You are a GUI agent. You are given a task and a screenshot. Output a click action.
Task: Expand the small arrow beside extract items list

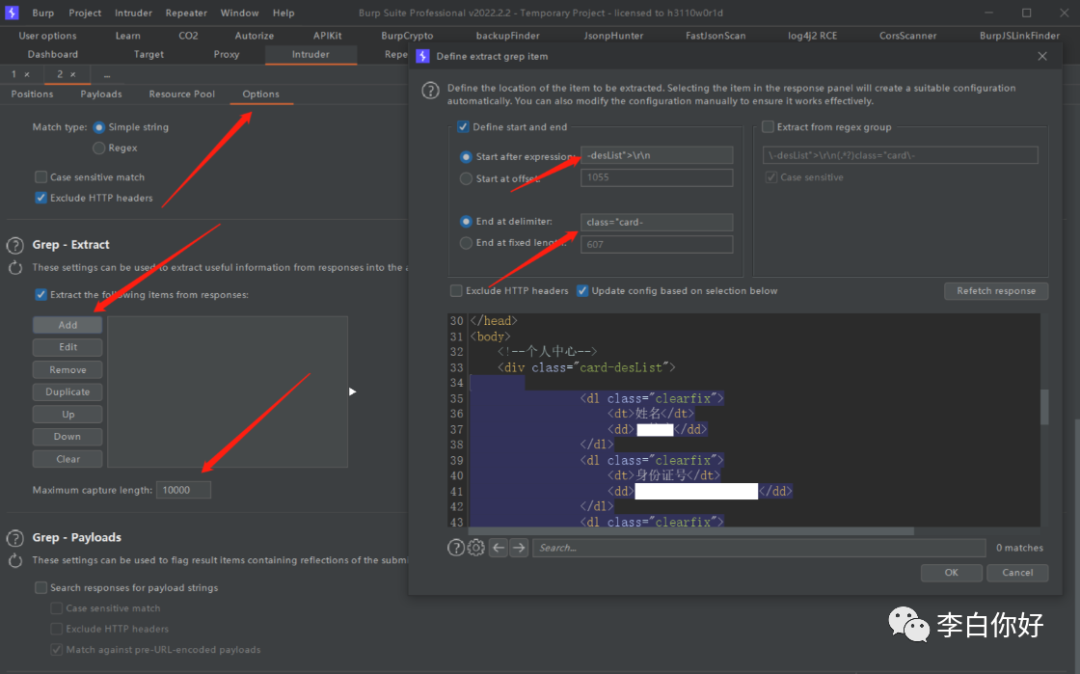(x=352, y=392)
